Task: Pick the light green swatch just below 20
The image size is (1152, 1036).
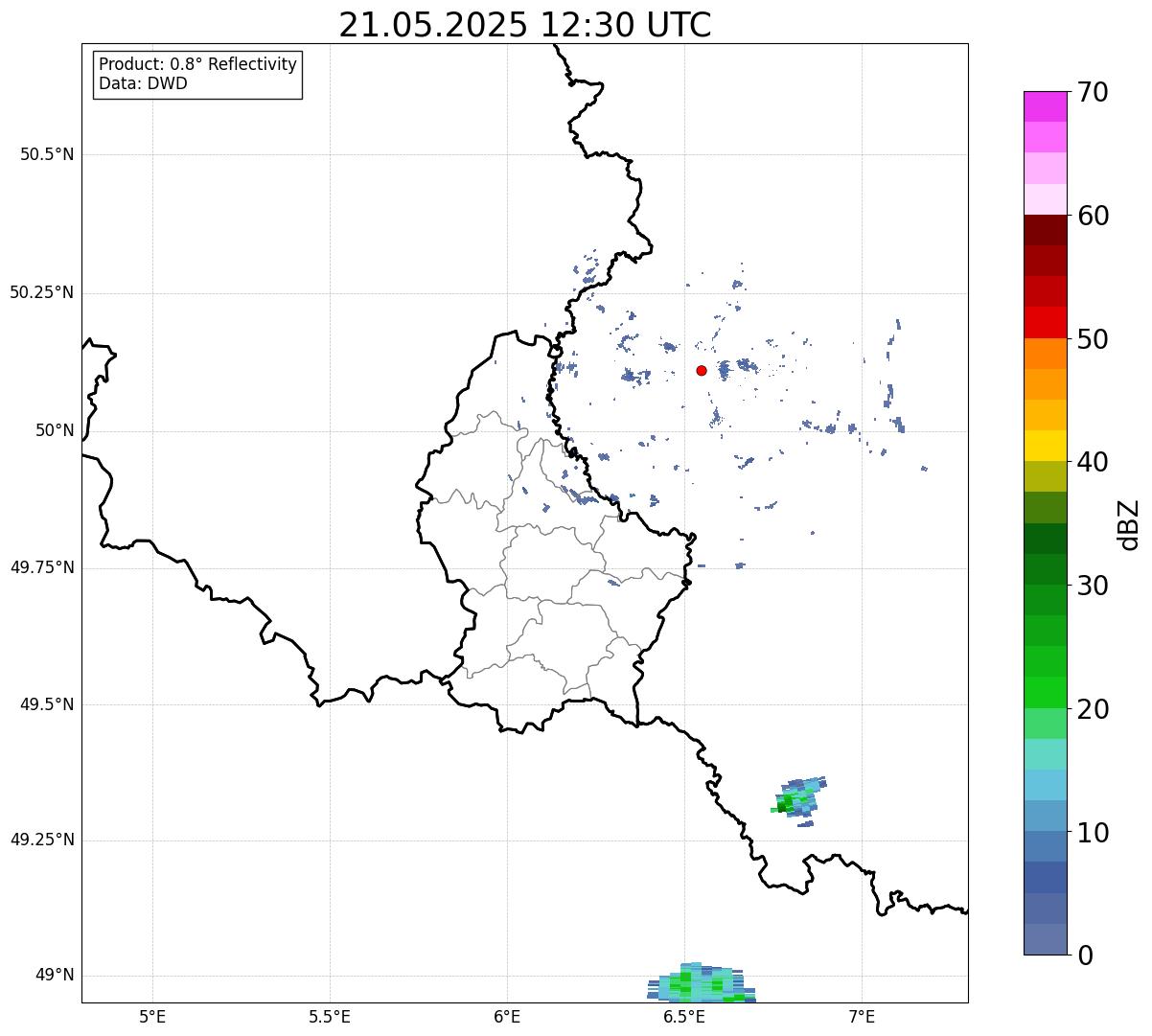Action: (1046, 724)
